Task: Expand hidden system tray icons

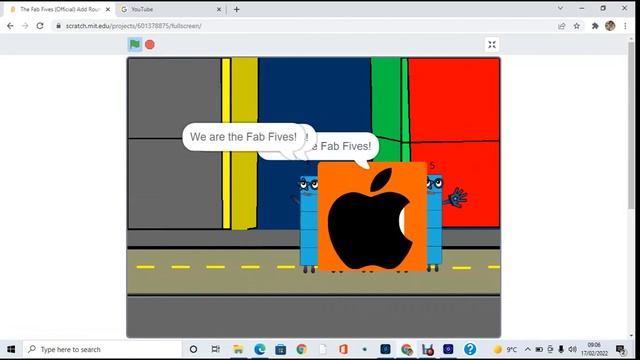Action: pos(527,349)
